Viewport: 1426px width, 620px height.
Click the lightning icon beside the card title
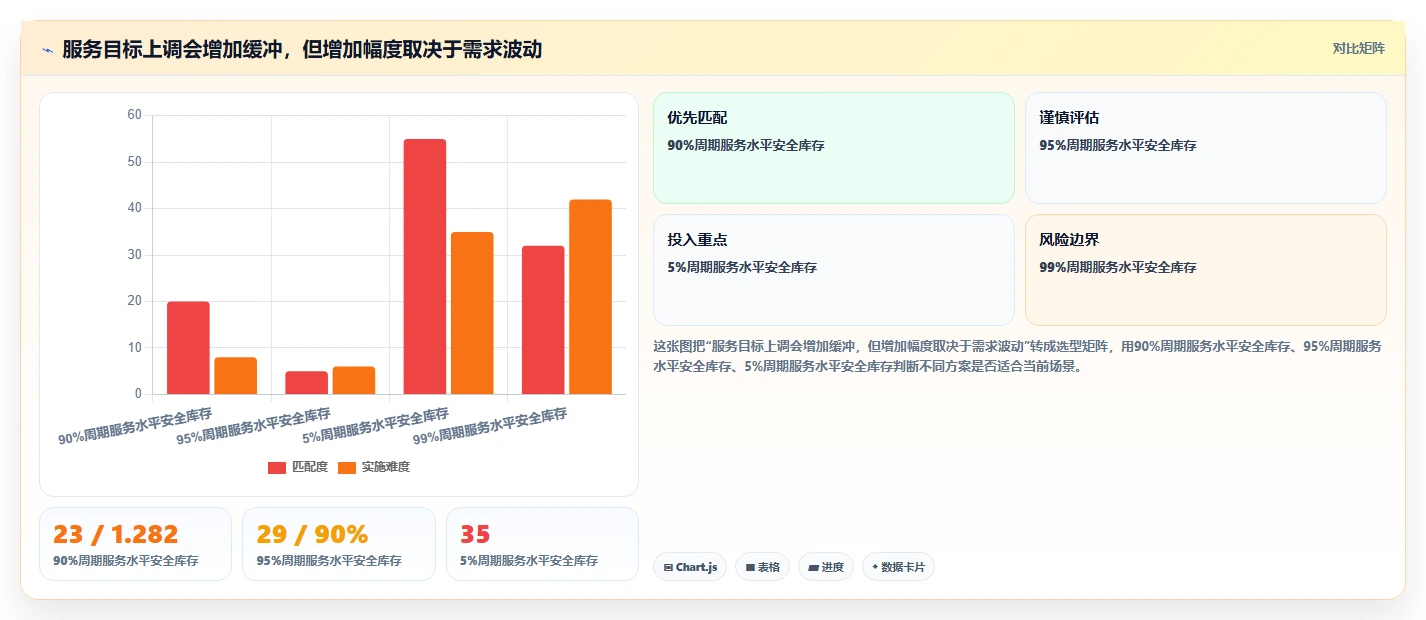tap(47, 50)
